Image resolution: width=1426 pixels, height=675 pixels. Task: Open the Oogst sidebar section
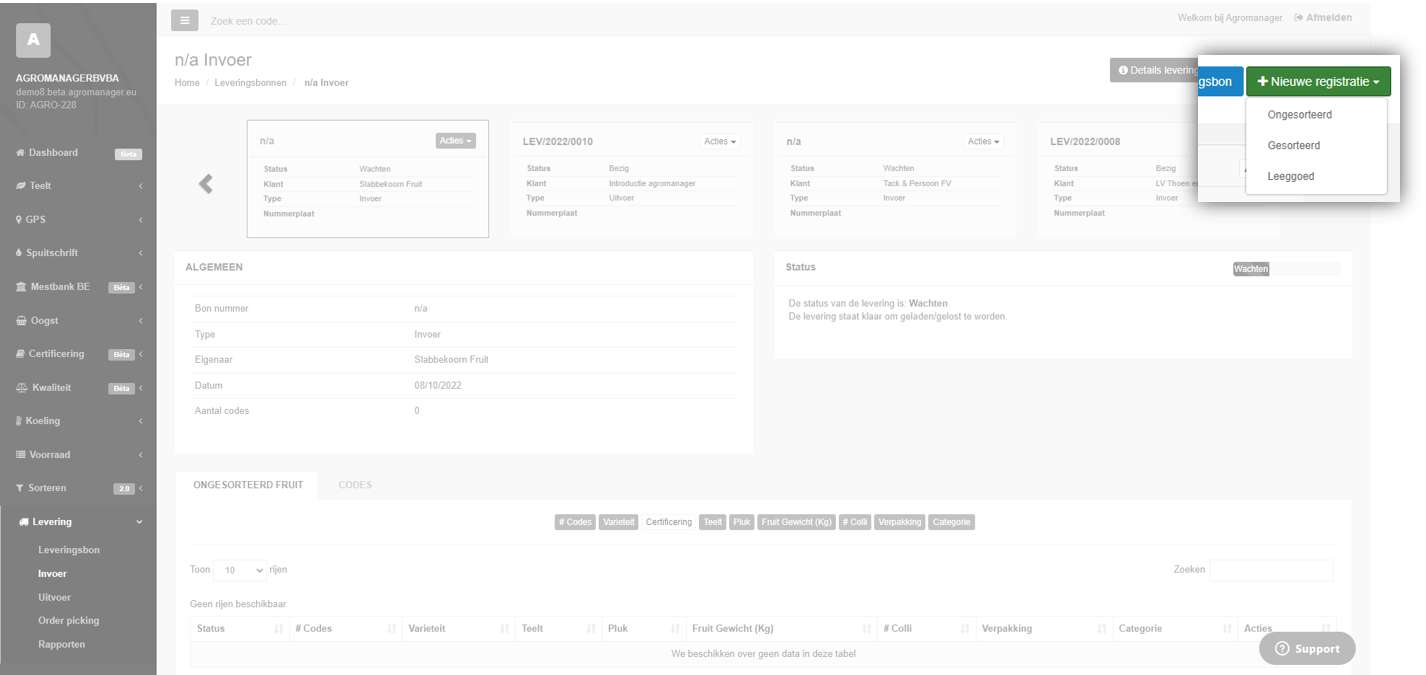point(45,320)
